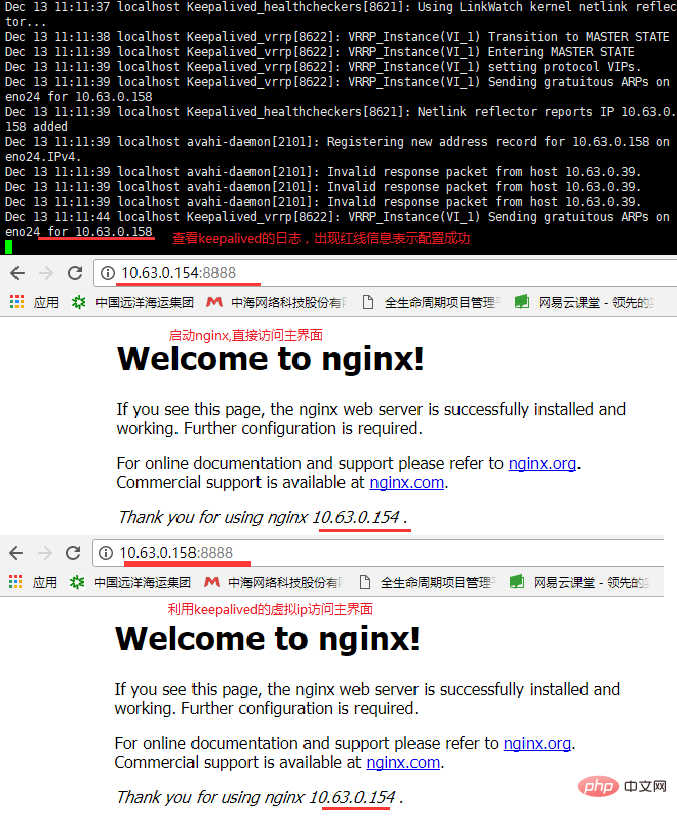Open 中国远洋海运集团 bookmark in upper browser
Viewport: 677px width, 819px height.
(x=145, y=302)
